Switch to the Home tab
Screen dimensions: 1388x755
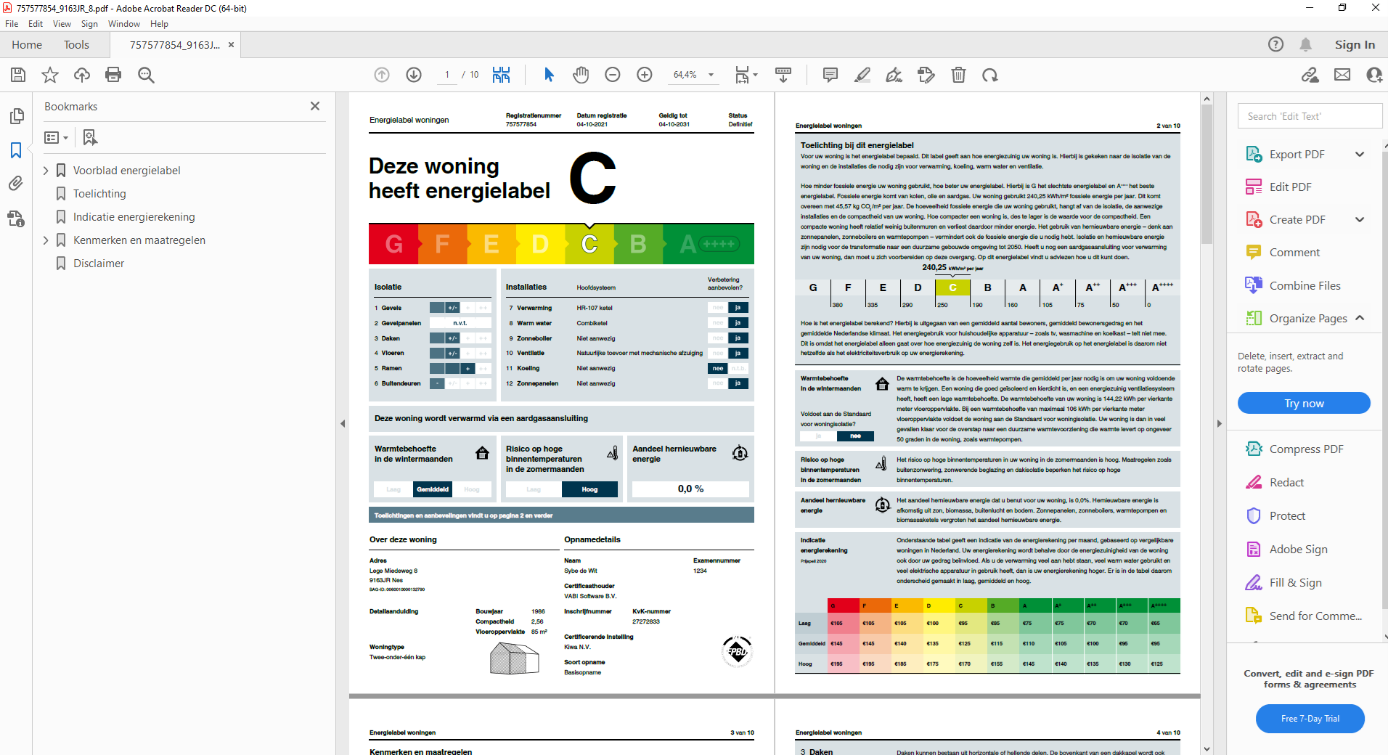click(27, 45)
